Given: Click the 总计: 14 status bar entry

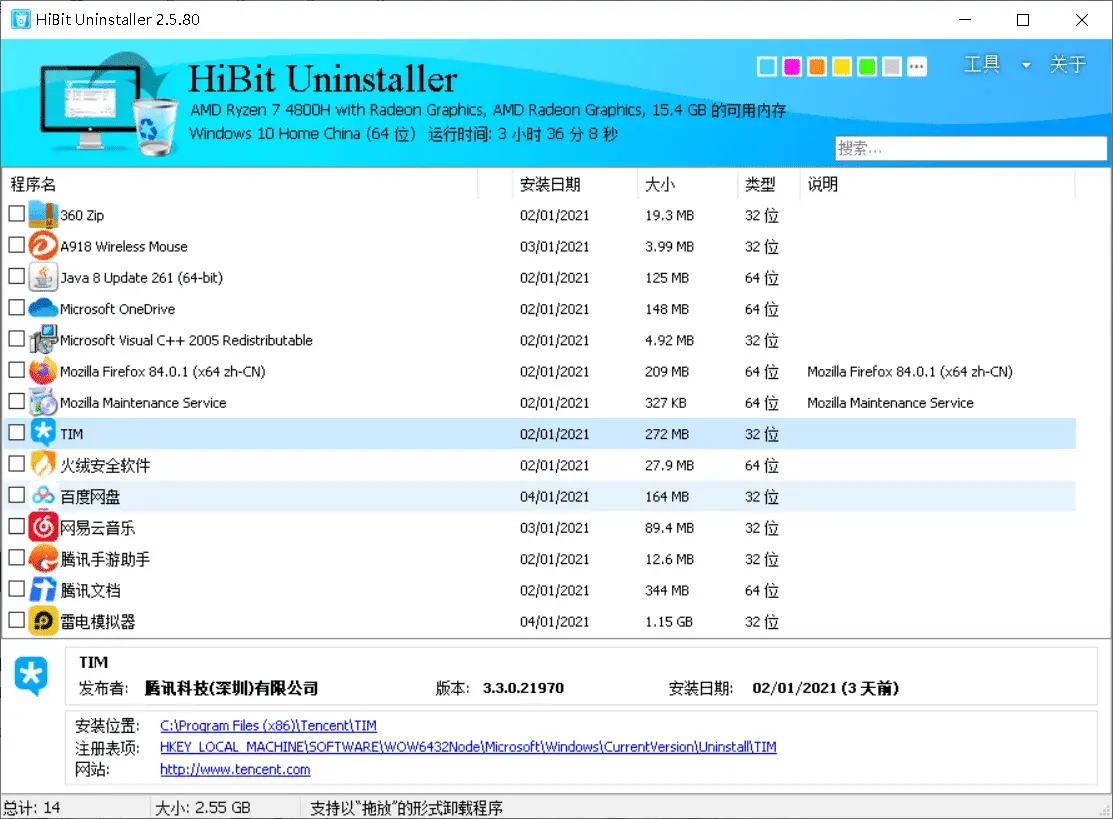Looking at the screenshot, I should 32,808.
